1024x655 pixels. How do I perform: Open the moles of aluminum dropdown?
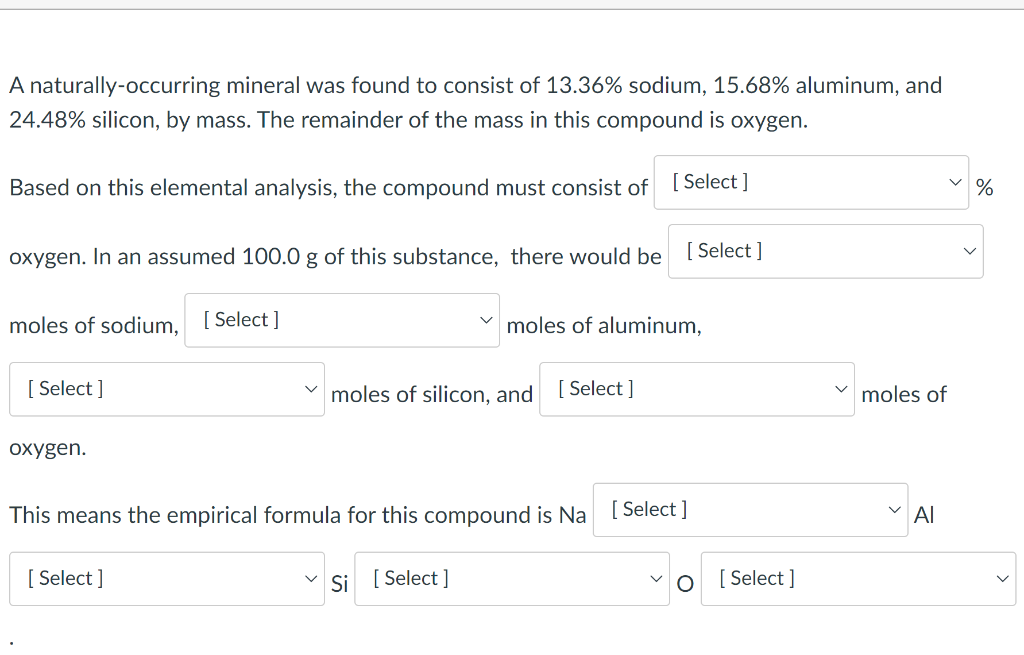(x=342, y=319)
